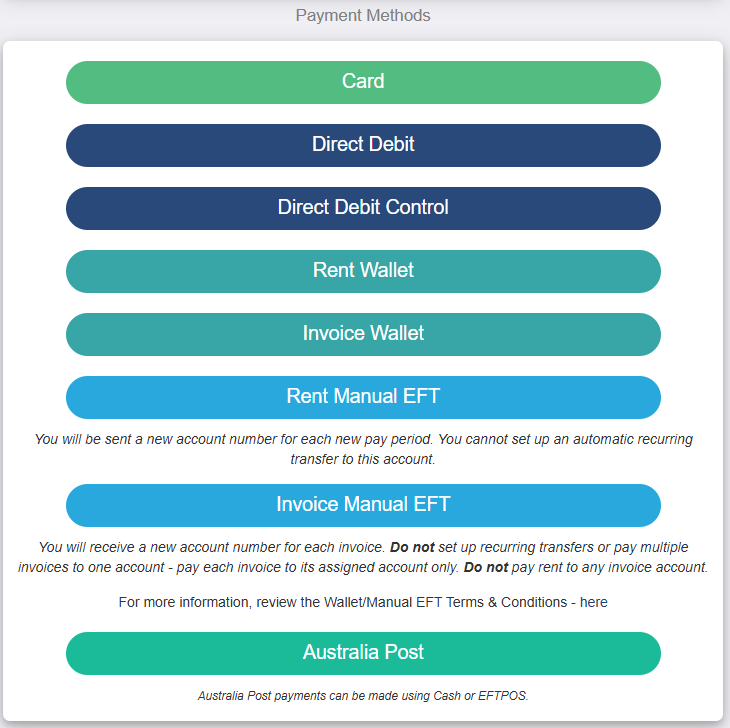Open the Terms & Conditions 'here' link
Image resolution: width=730 pixels, height=728 pixels.
[593, 602]
